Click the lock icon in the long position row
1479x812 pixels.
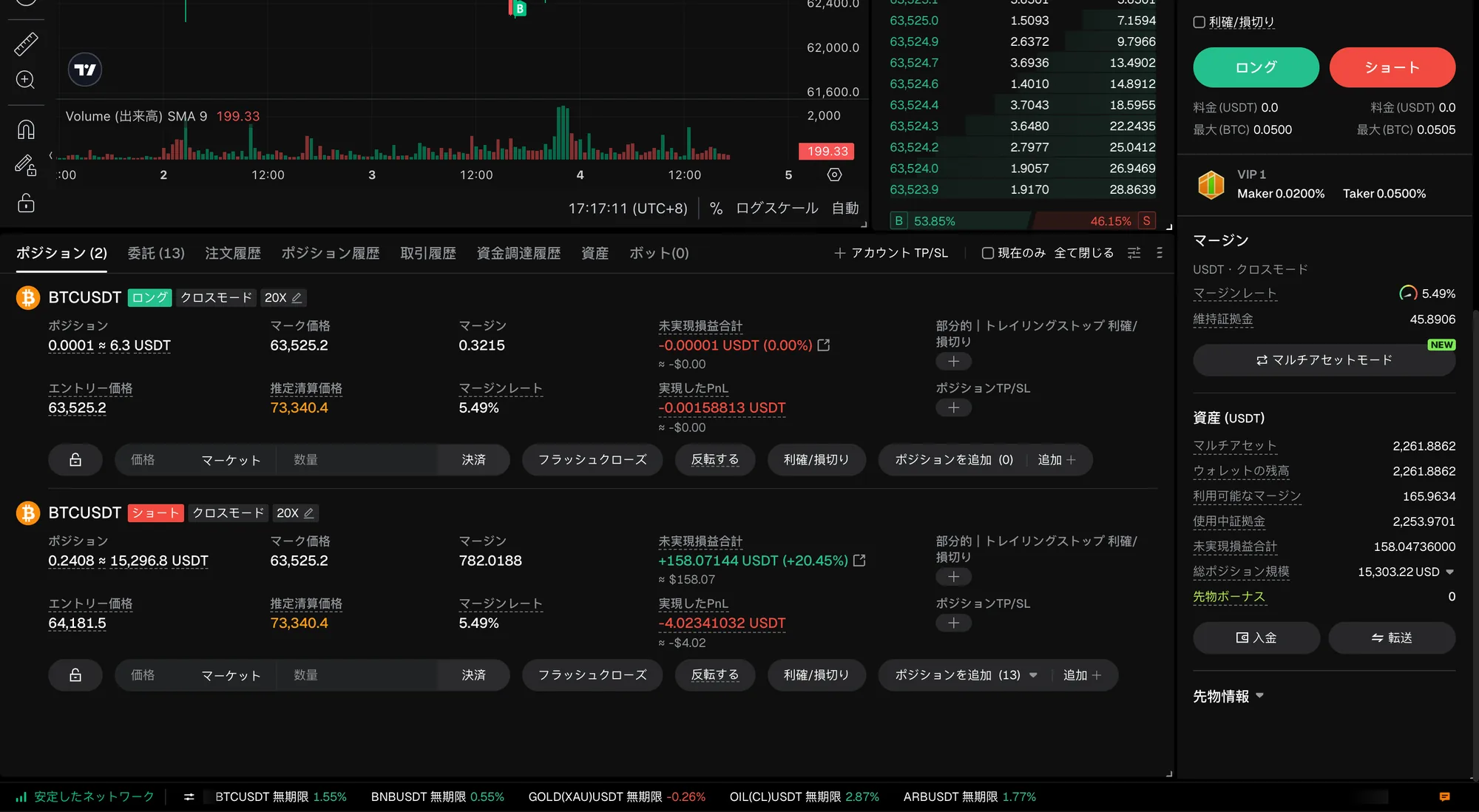point(75,460)
